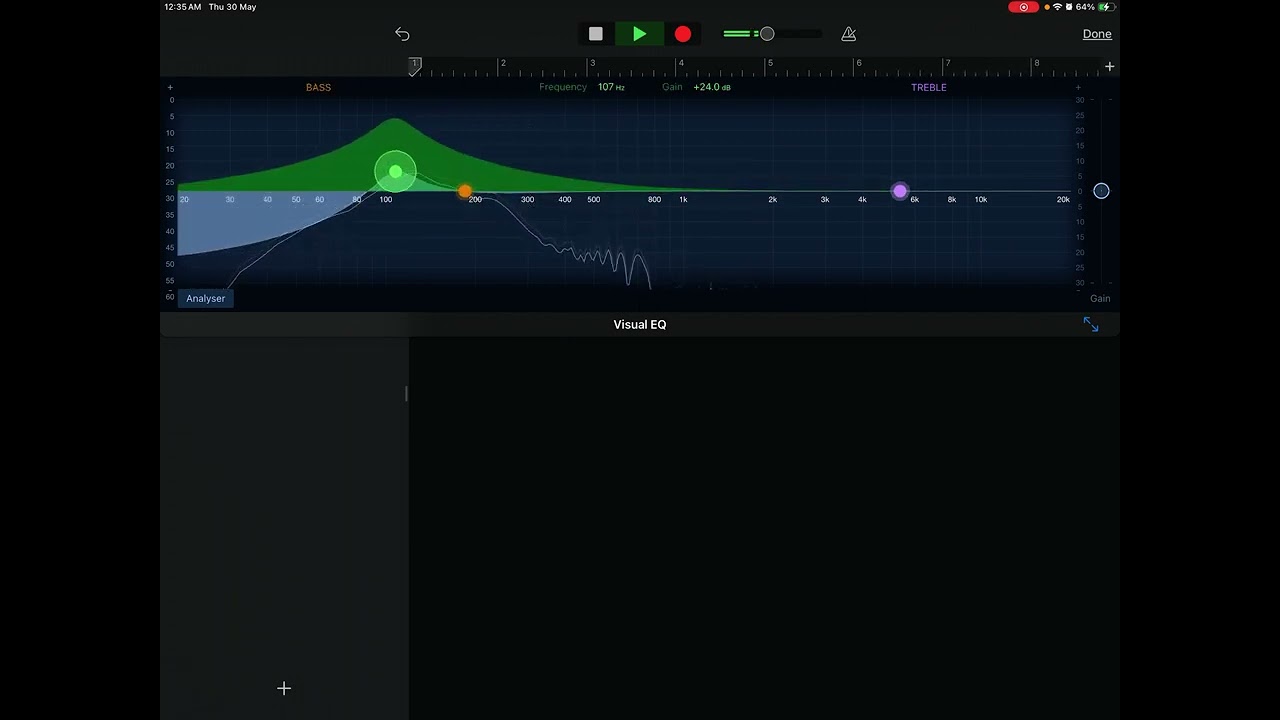Start recording with the red record button
This screenshot has width=1280, height=720.
tap(683, 34)
